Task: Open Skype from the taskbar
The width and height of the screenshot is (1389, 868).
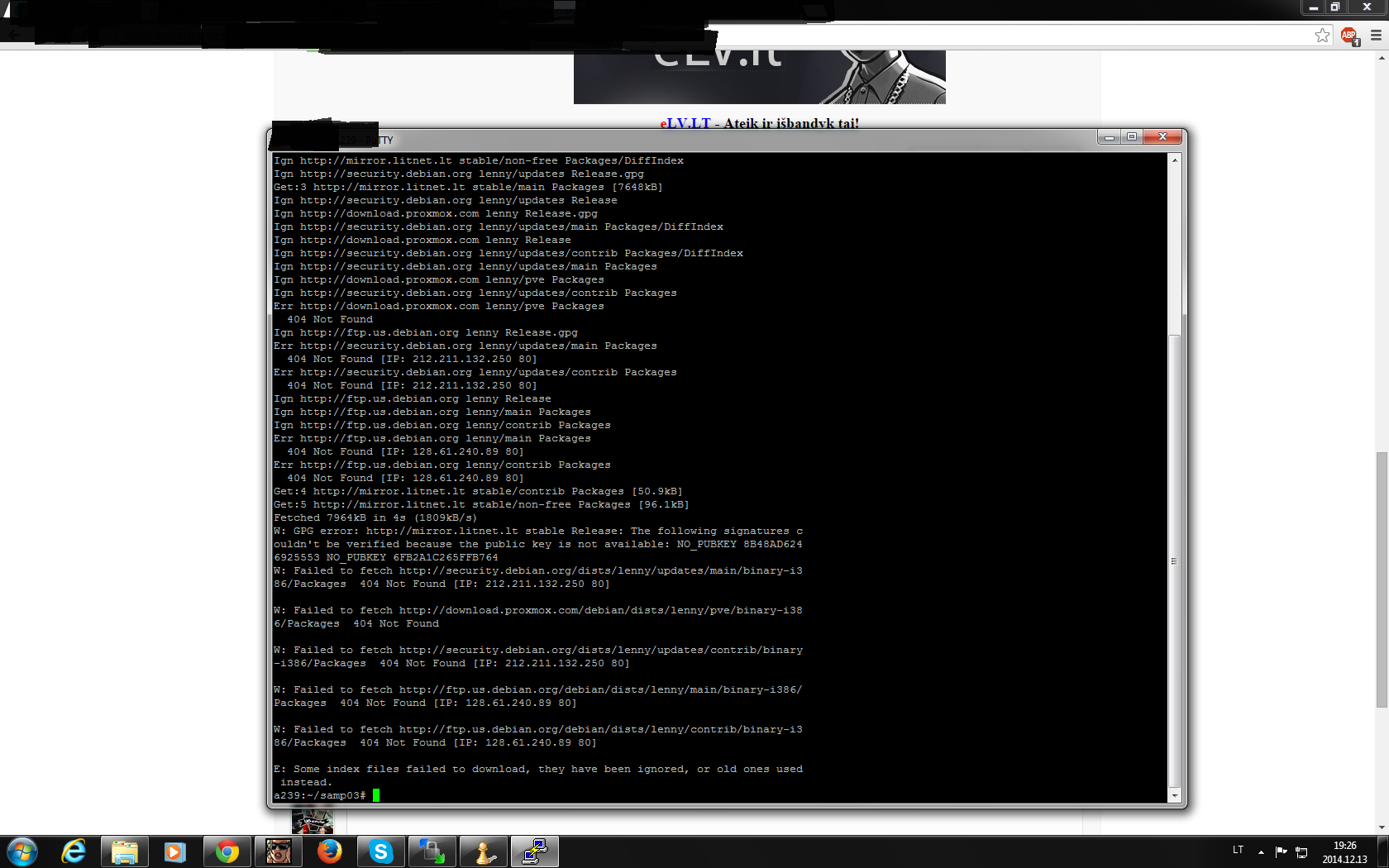Action: coord(380,851)
